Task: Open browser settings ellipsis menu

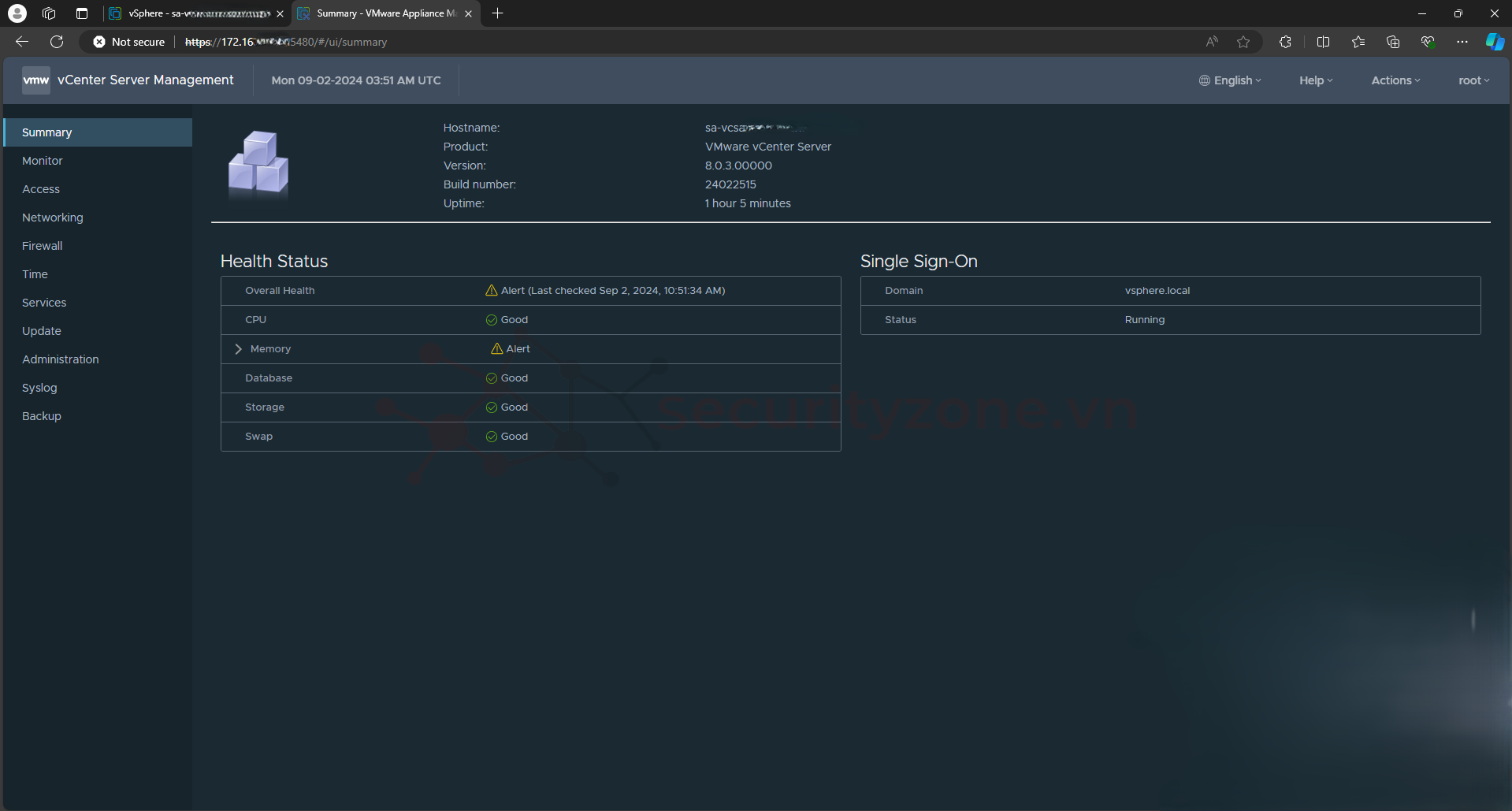Action: coord(1462,42)
